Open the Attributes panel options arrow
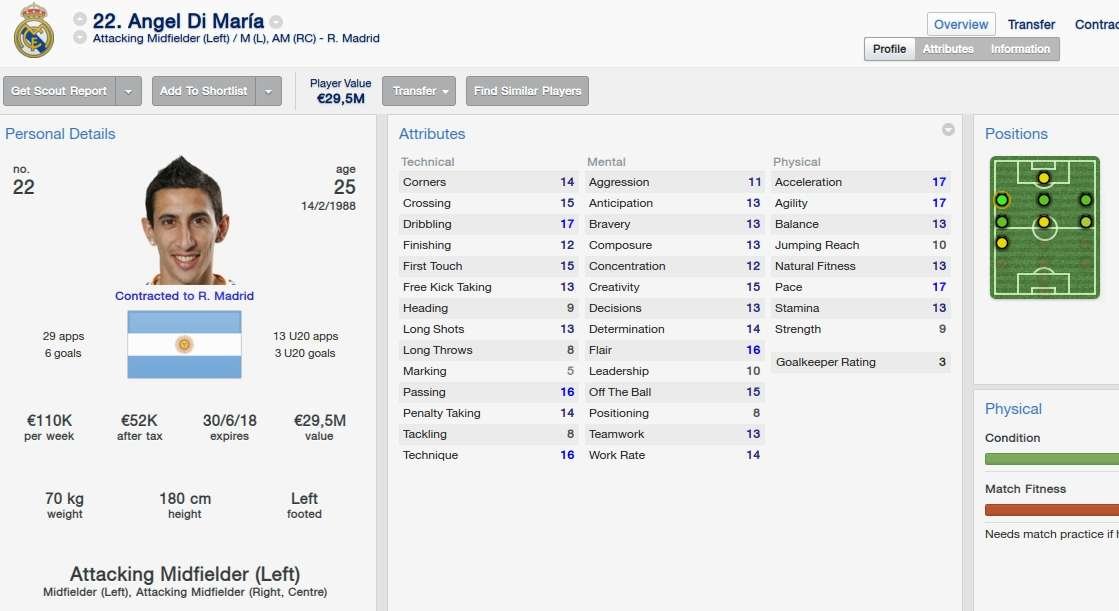 point(948,130)
